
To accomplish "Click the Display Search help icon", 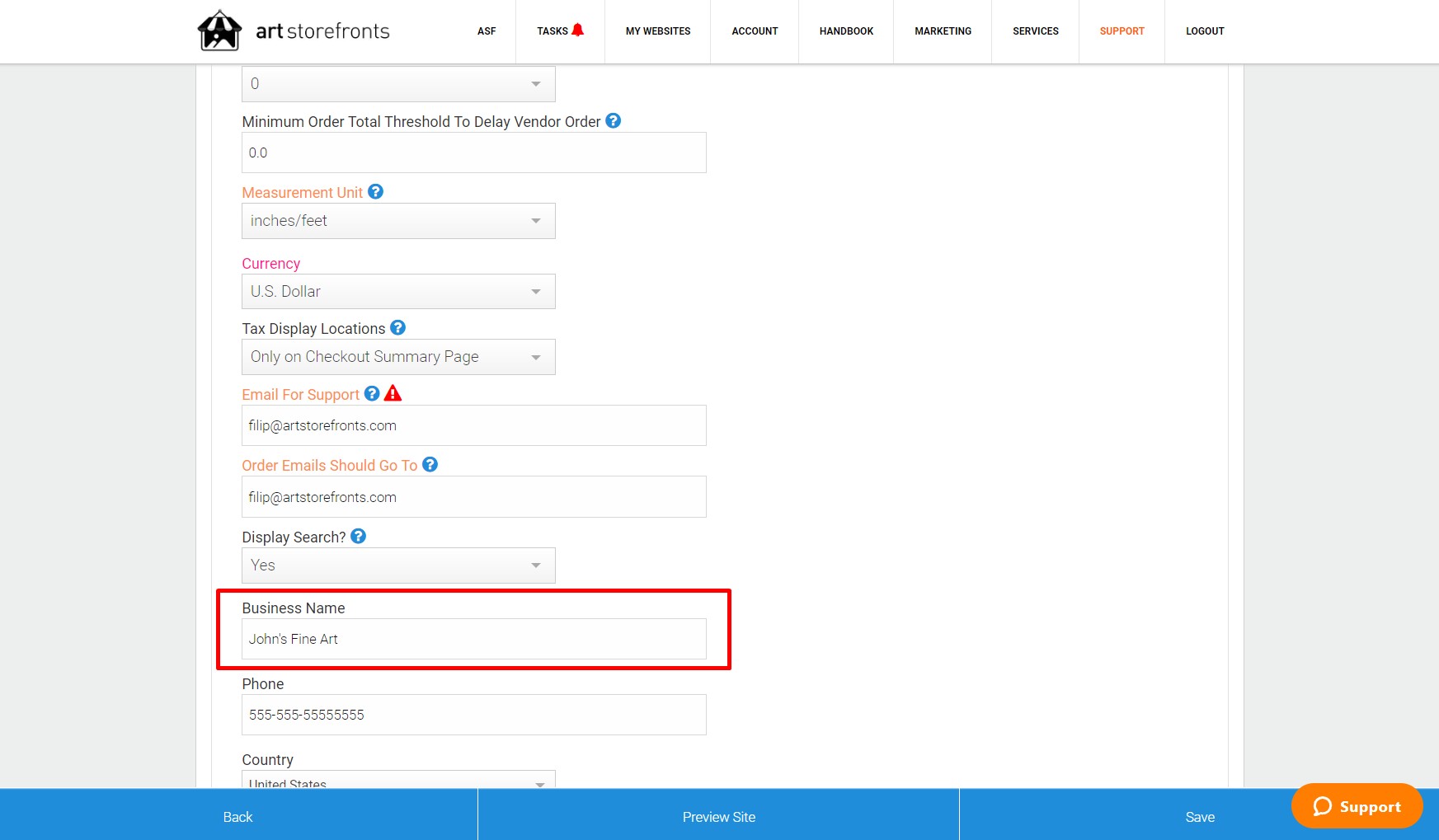I will coord(358,536).
